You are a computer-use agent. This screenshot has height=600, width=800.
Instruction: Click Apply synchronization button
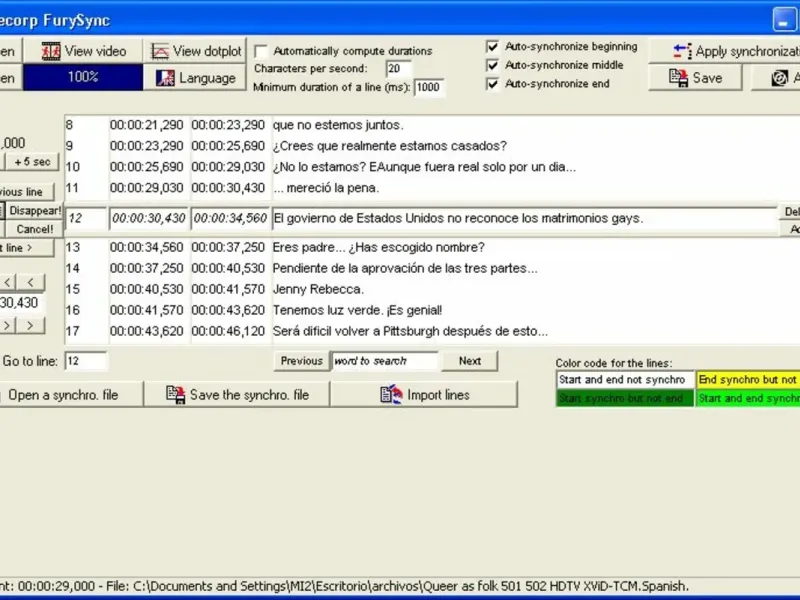tap(724, 51)
